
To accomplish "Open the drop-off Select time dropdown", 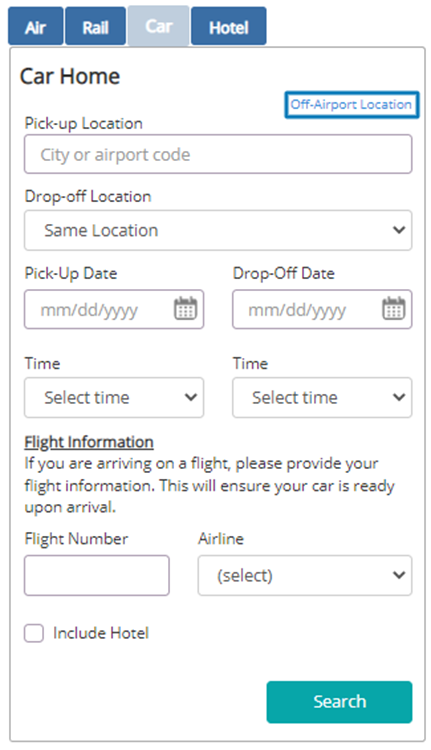I will pos(322,397).
